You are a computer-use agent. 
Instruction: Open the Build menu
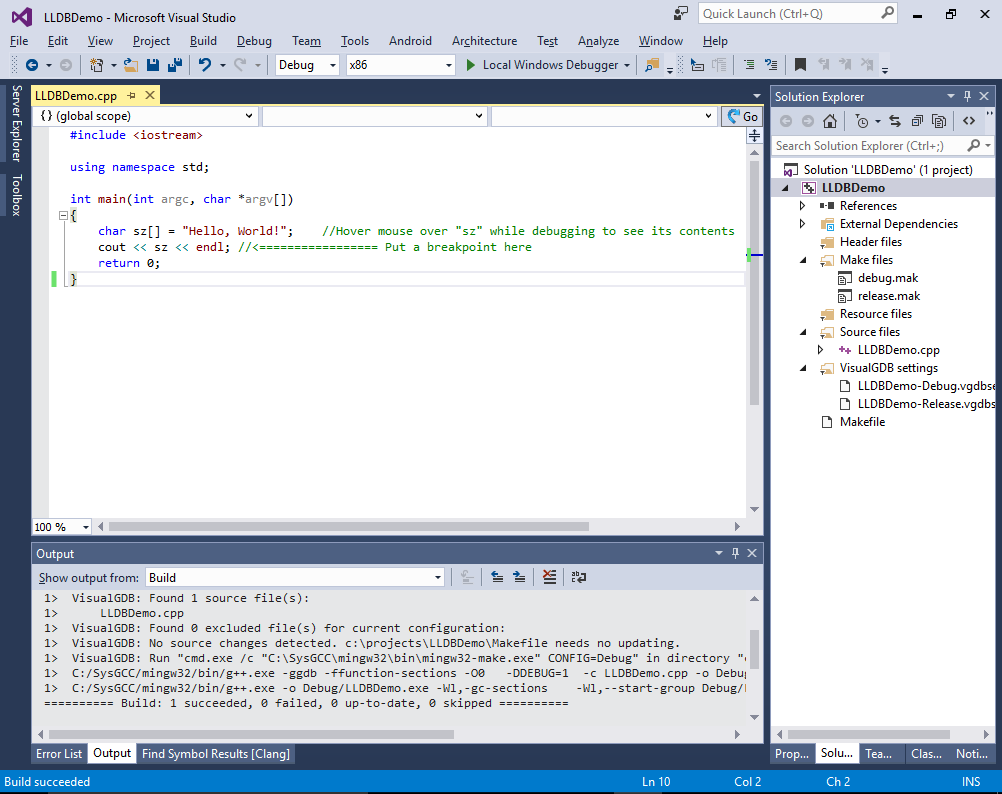pos(203,41)
